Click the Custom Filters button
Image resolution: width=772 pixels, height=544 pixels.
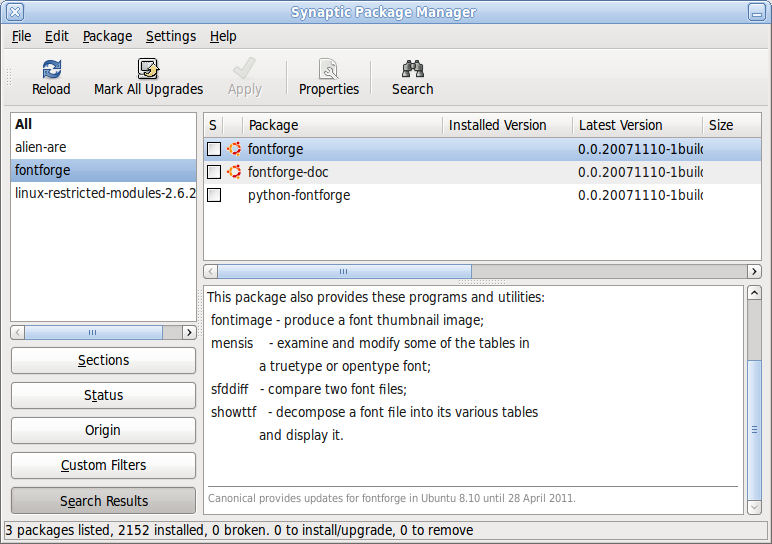(103, 465)
